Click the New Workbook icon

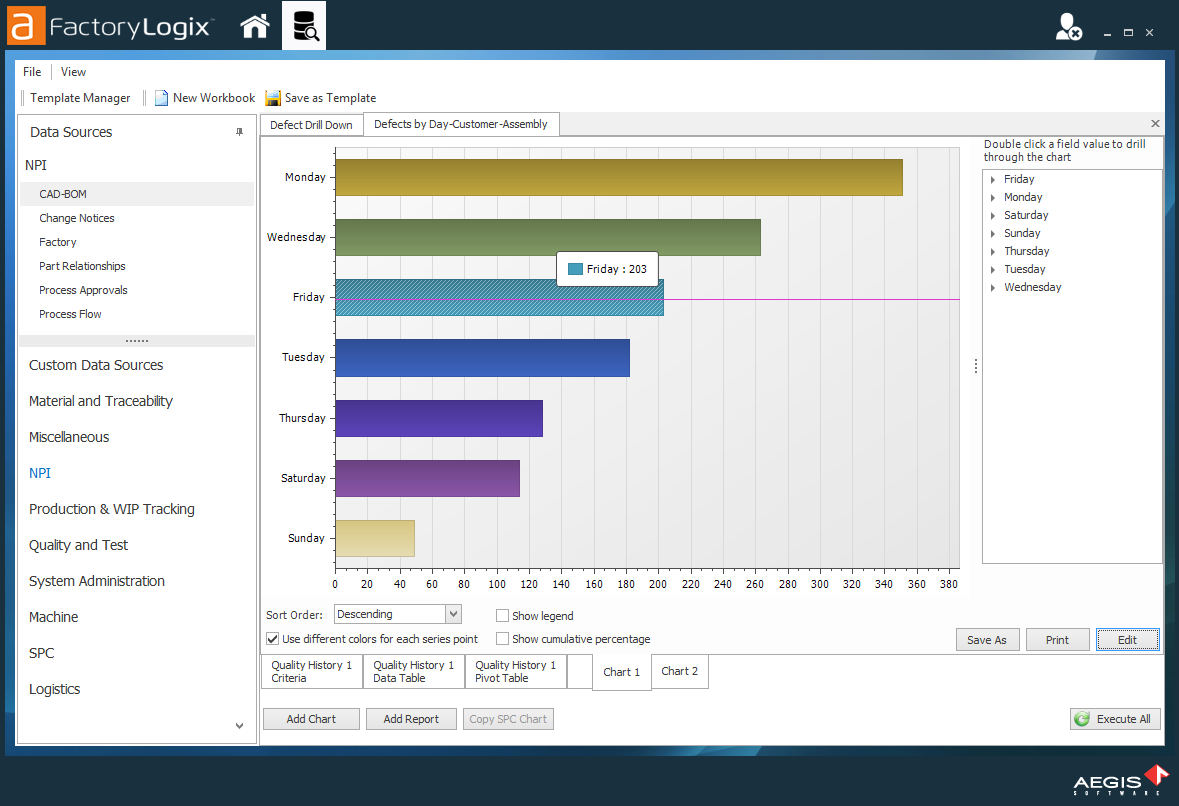point(161,97)
